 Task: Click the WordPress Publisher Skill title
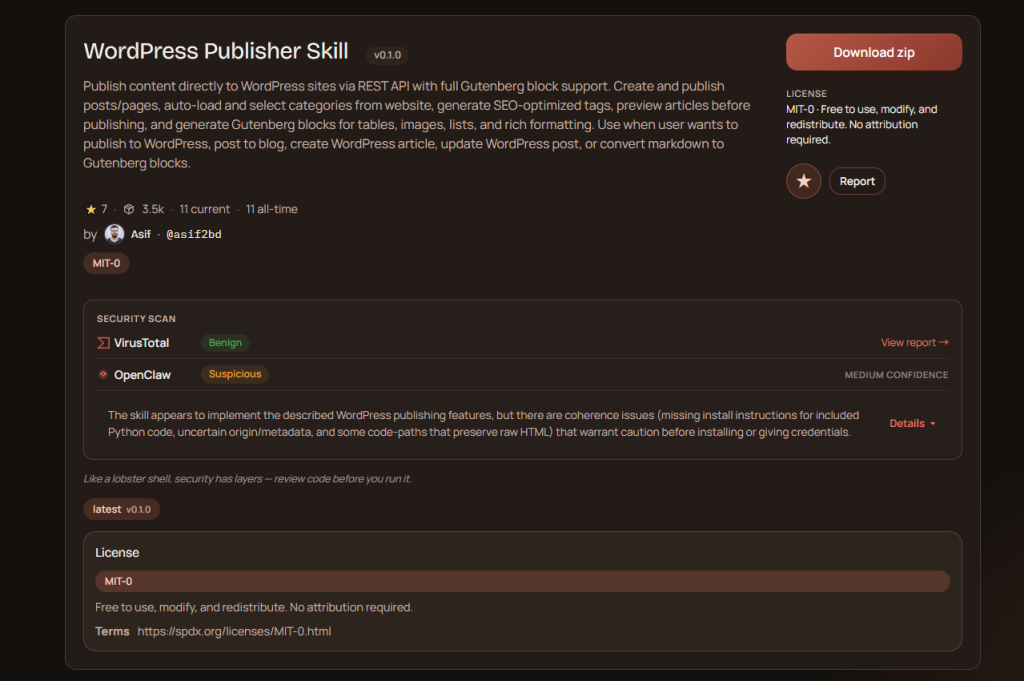(x=216, y=51)
